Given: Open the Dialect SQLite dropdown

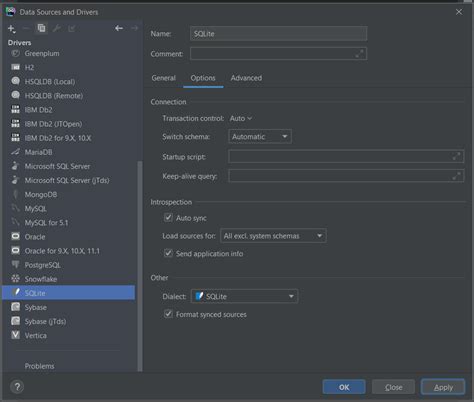Looking at the screenshot, I should [x=244, y=296].
